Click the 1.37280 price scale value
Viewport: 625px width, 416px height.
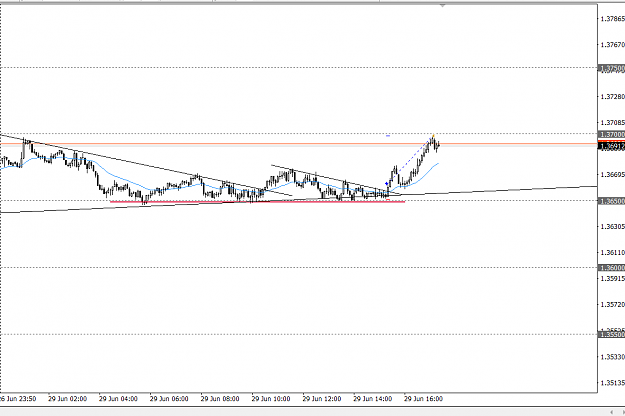[613, 97]
